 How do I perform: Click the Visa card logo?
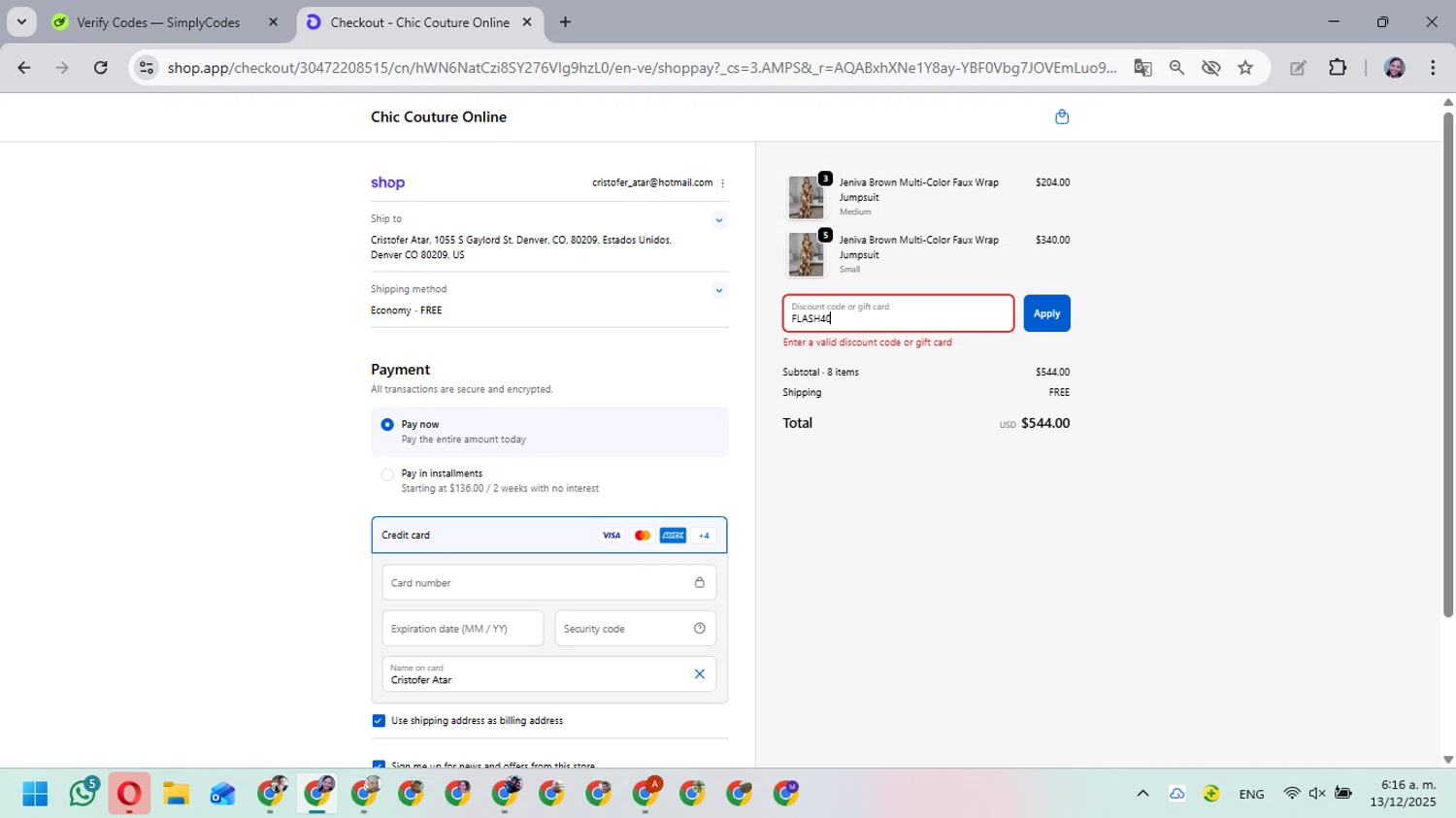[x=612, y=536]
